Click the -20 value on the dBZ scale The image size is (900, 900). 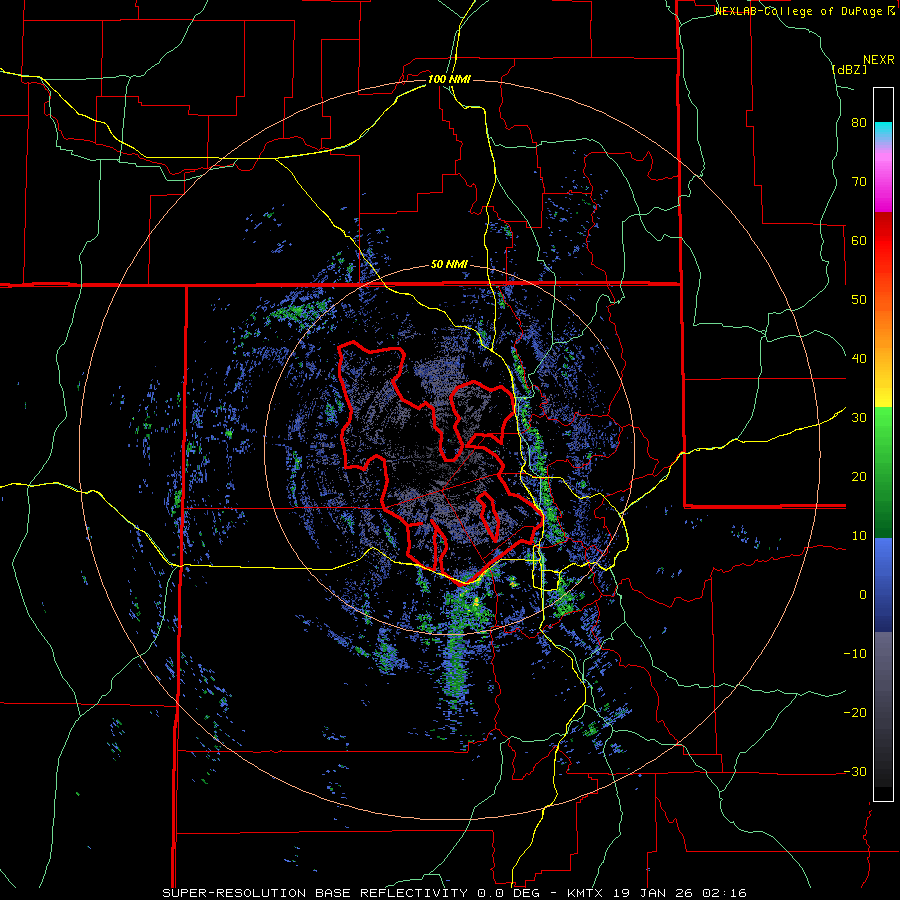(x=855, y=712)
